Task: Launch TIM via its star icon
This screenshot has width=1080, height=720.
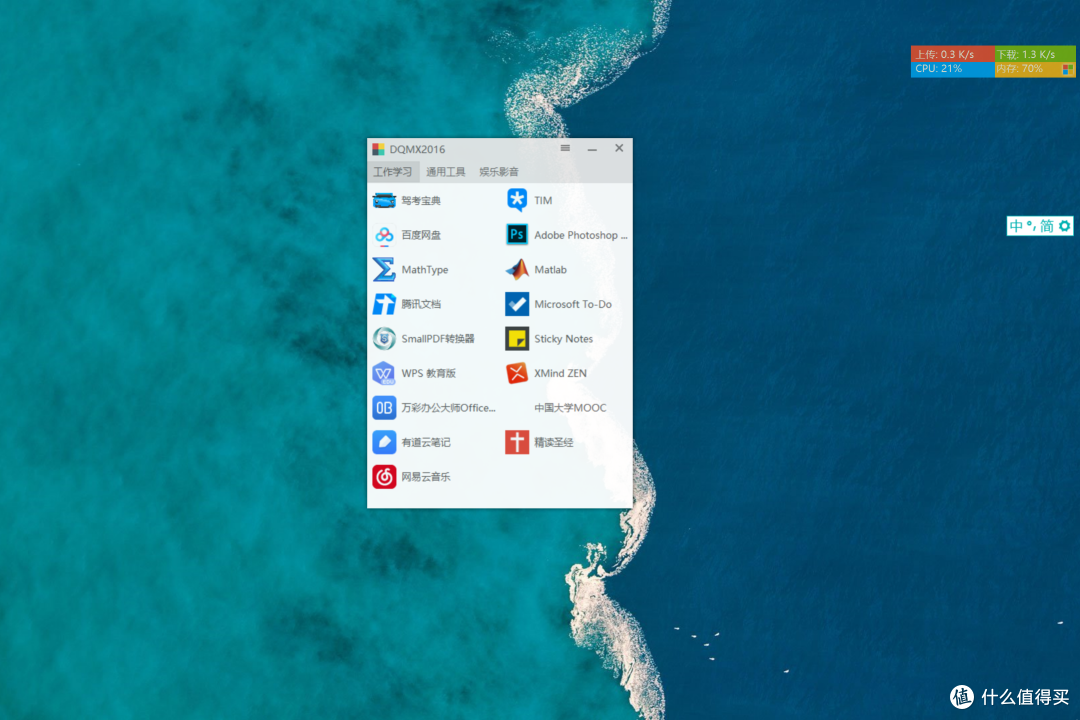Action: coord(517,200)
